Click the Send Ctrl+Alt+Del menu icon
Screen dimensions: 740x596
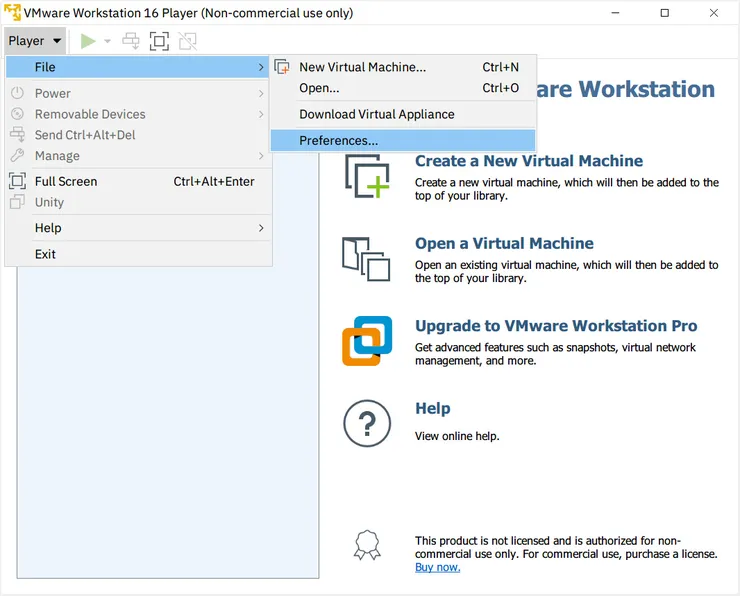click(x=17, y=134)
